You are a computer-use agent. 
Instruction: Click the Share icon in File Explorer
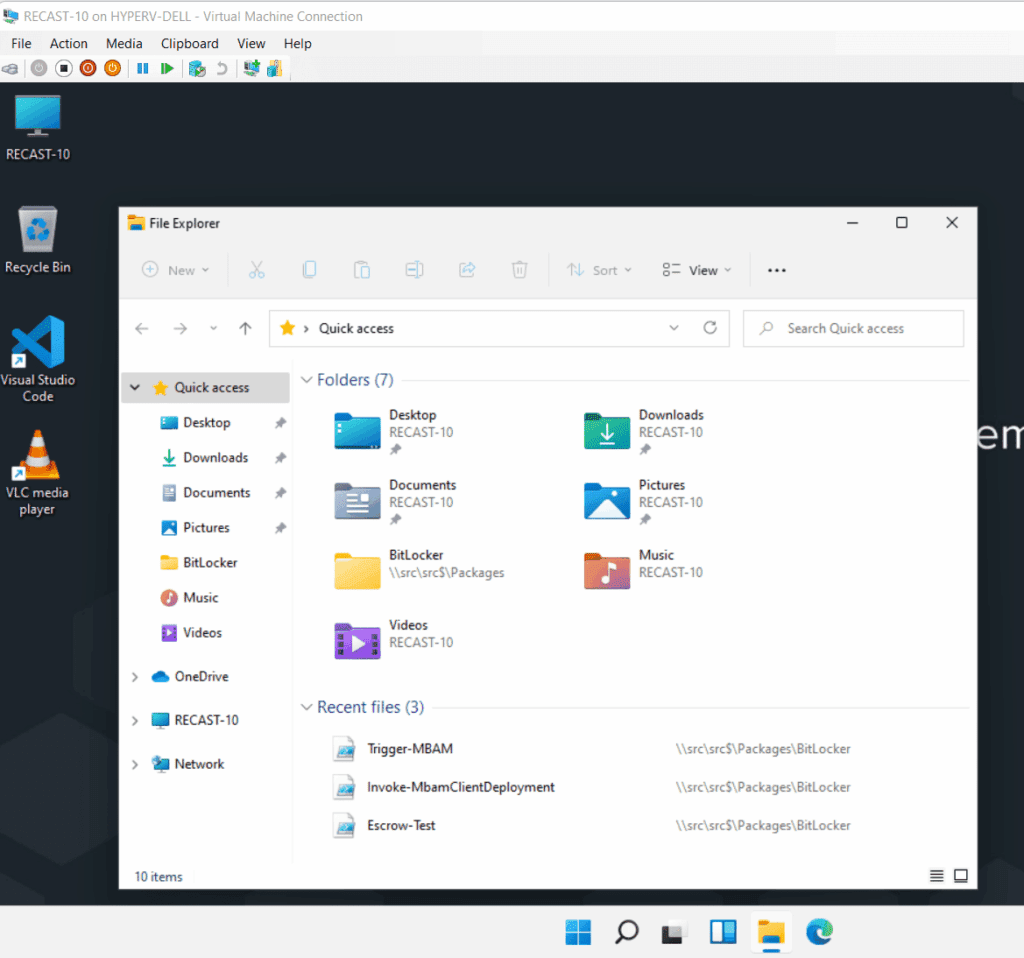pos(467,269)
